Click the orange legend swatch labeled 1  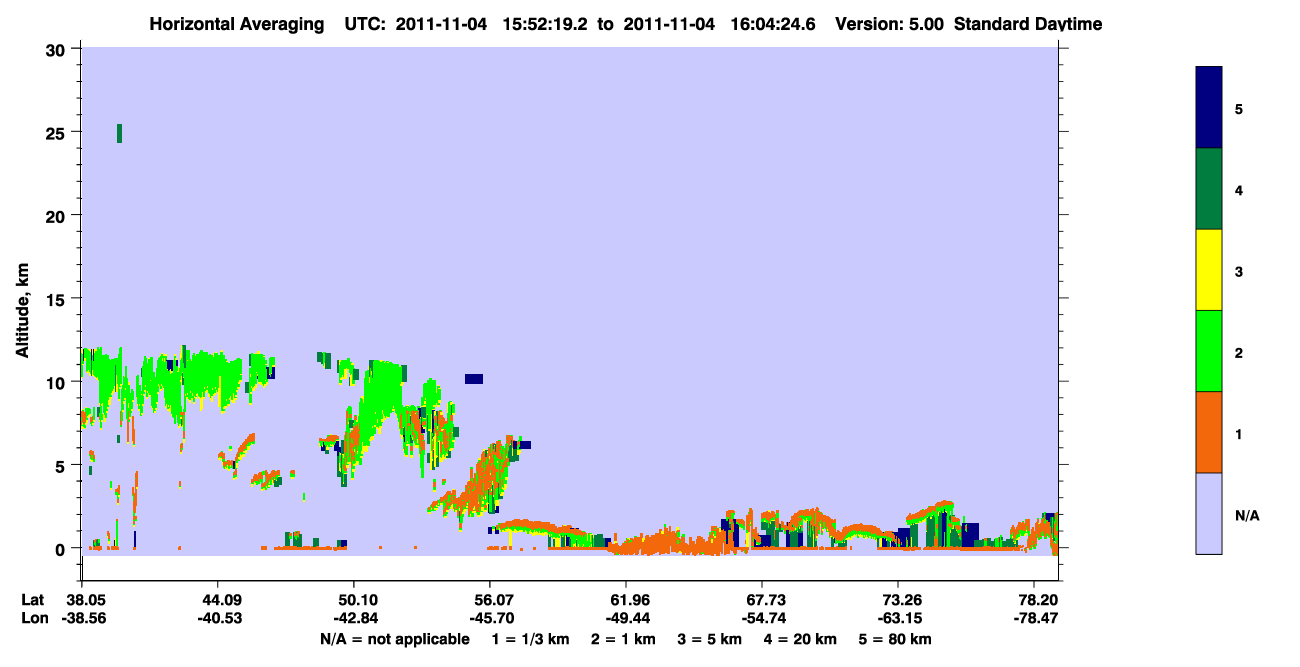pos(1209,432)
